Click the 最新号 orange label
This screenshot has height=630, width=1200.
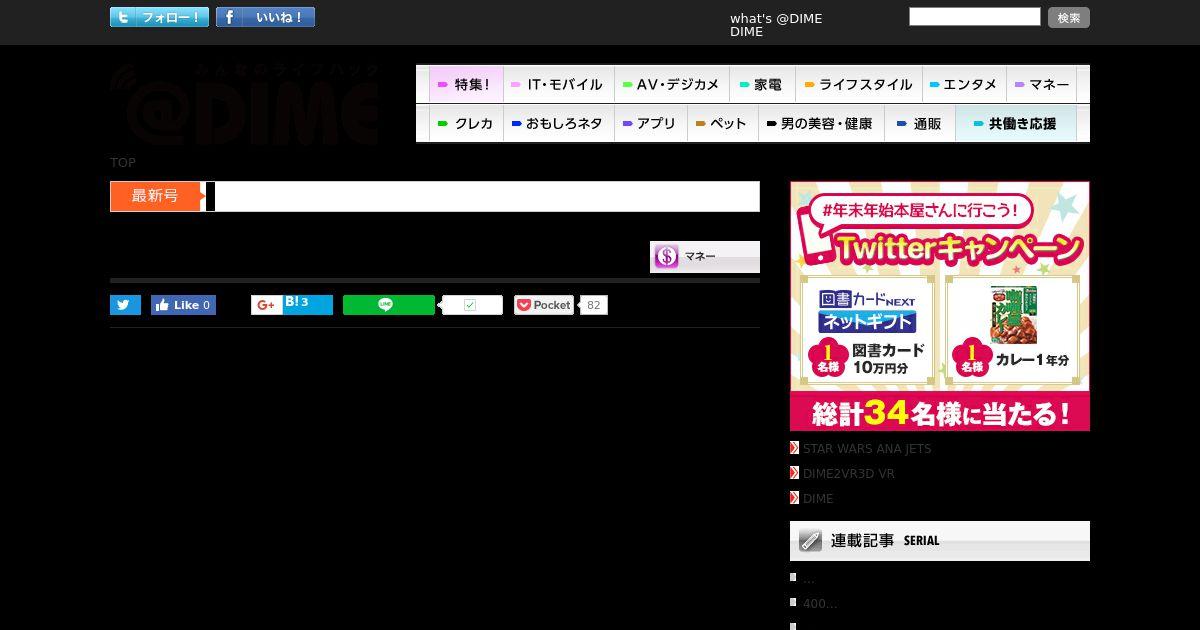[155, 196]
